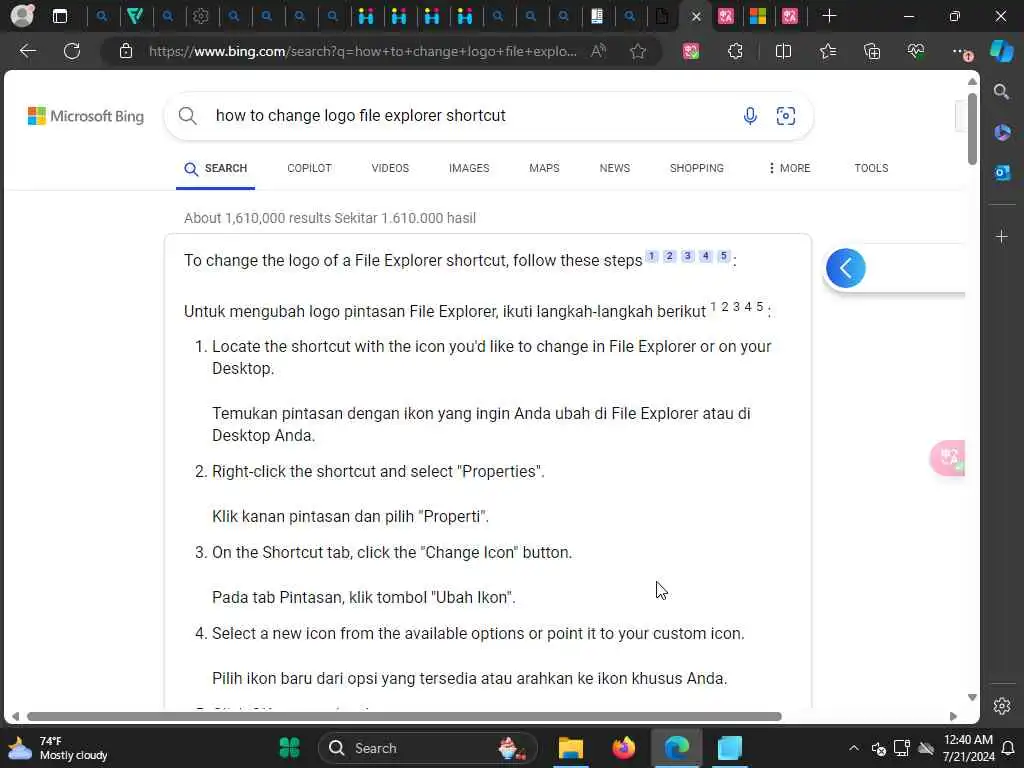Switch to the VIDEOS tab
Image resolution: width=1024 pixels, height=768 pixels.
(390, 168)
